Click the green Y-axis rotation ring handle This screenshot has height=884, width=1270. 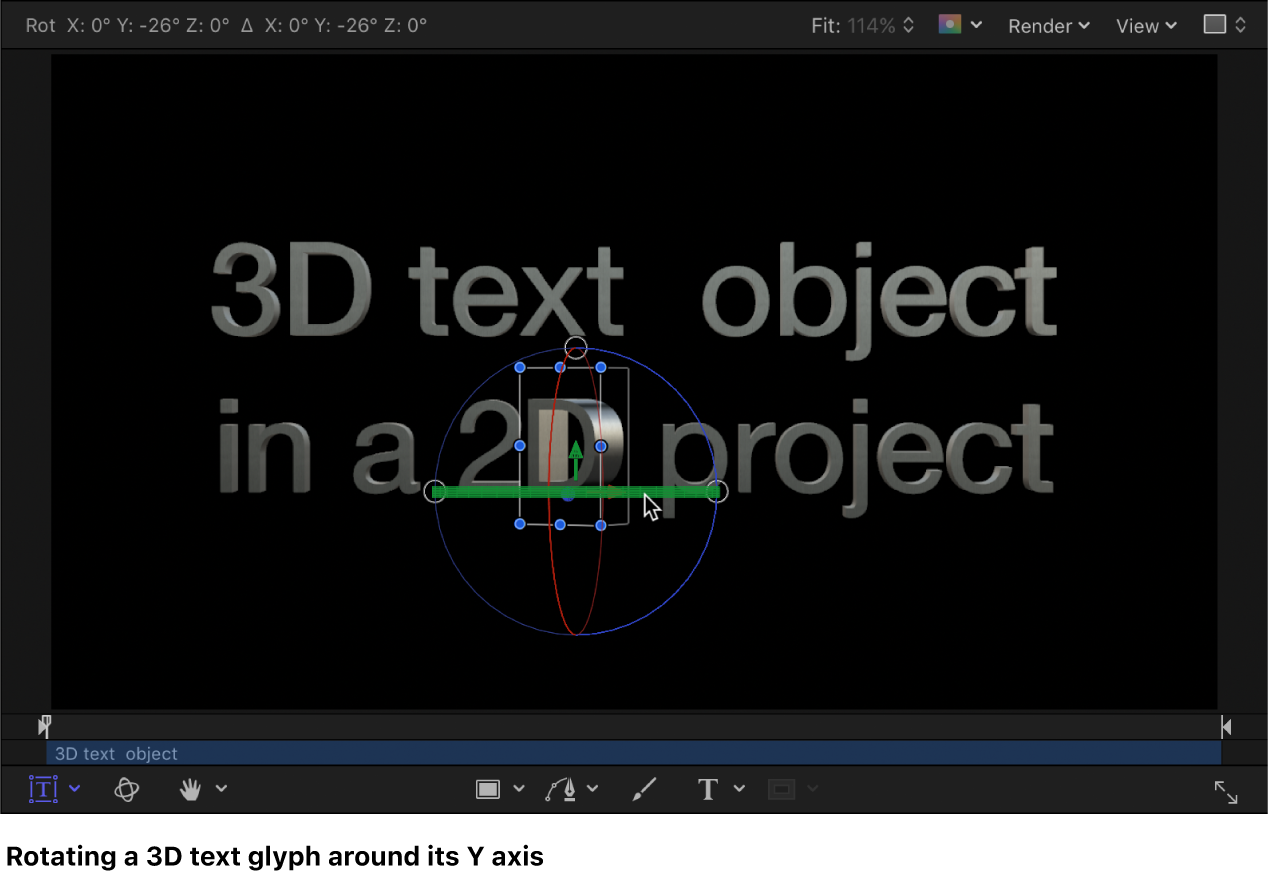coord(716,491)
